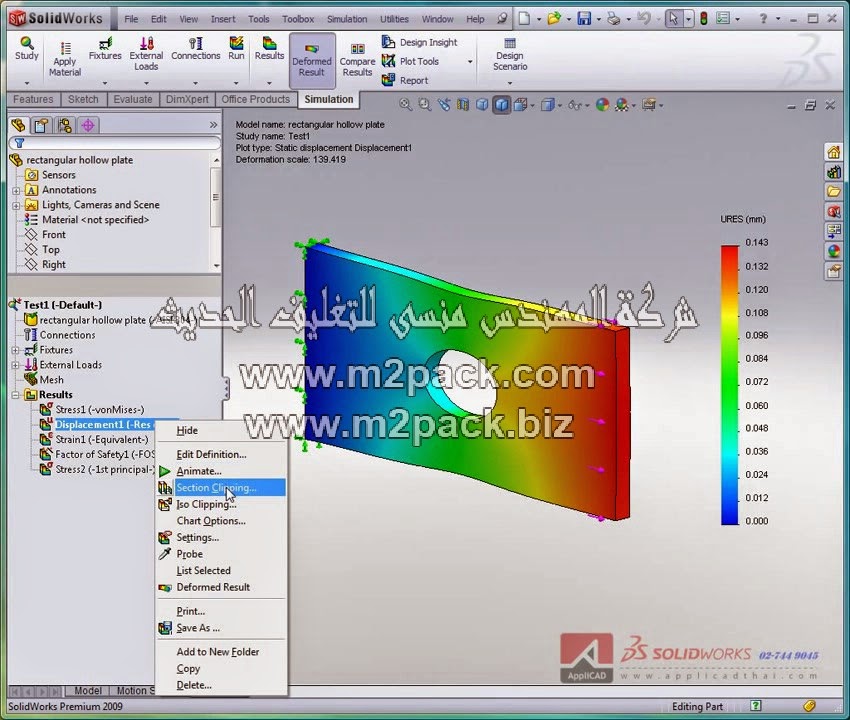Expand the Annotations tree node
Image resolution: width=850 pixels, height=720 pixels.
(x=16, y=190)
